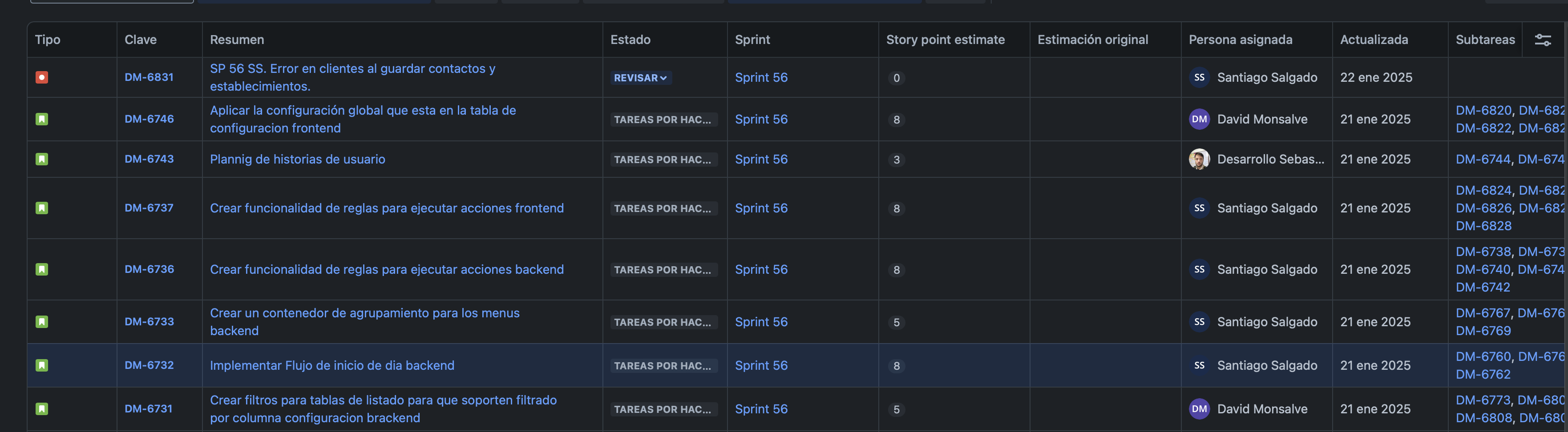
Task: Open subtask link DM-6769
Action: tap(1483, 331)
